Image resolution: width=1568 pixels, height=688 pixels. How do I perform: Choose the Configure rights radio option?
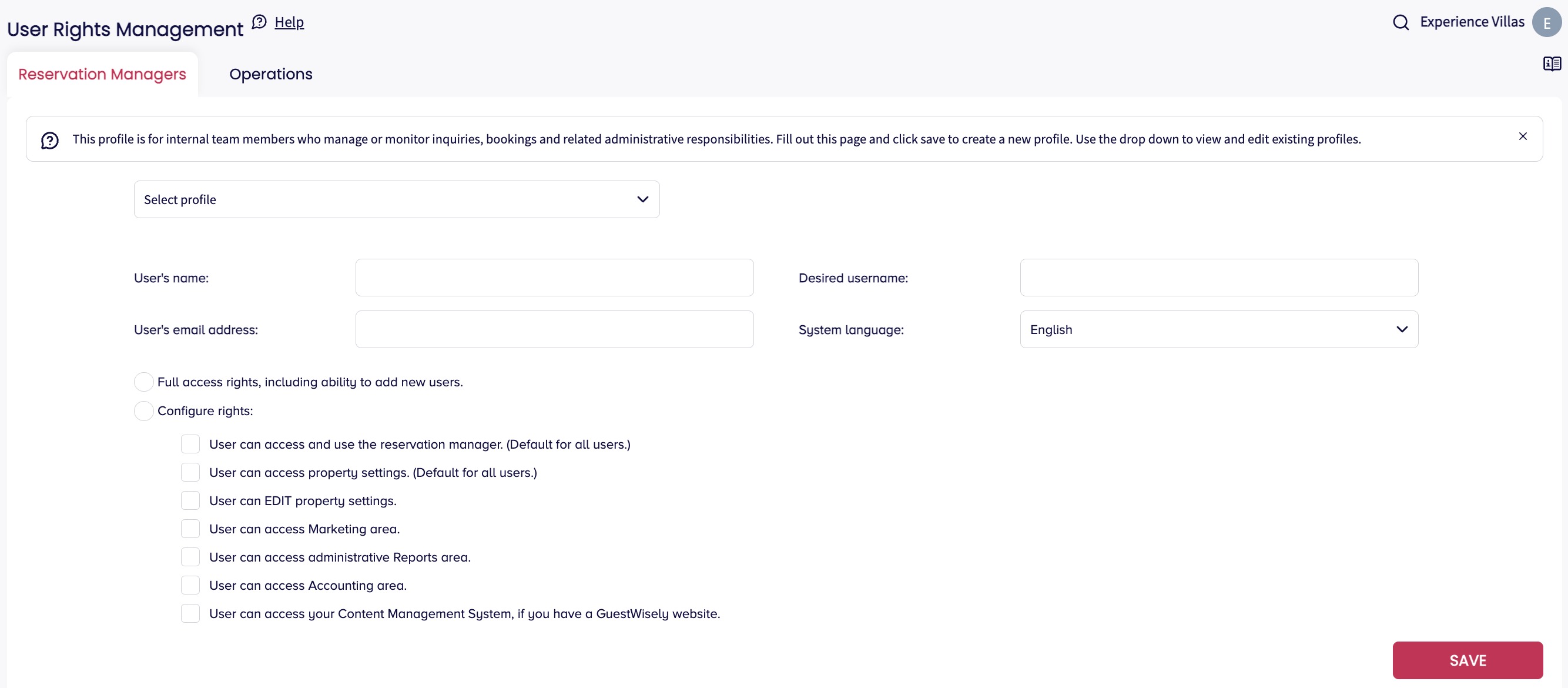click(x=143, y=411)
